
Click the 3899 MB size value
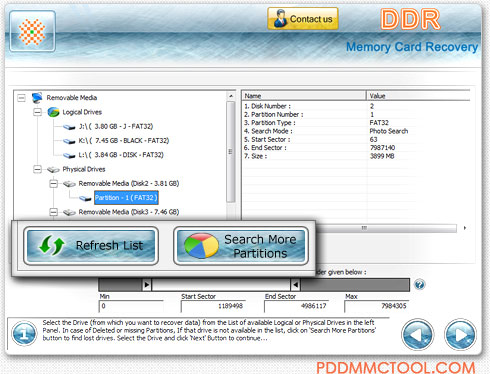point(382,156)
